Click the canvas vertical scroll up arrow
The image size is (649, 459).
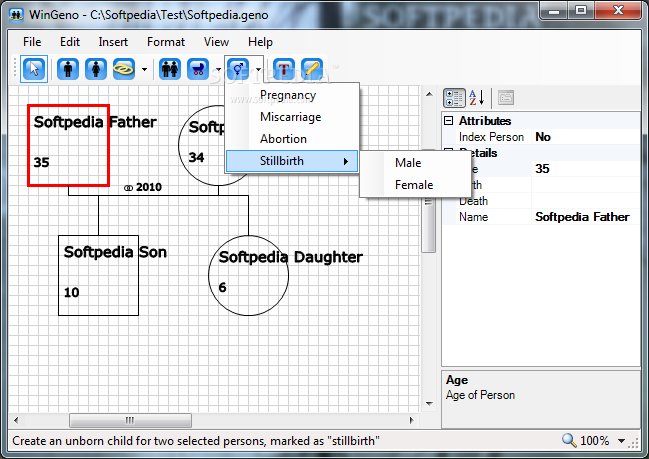coord(429,94)
